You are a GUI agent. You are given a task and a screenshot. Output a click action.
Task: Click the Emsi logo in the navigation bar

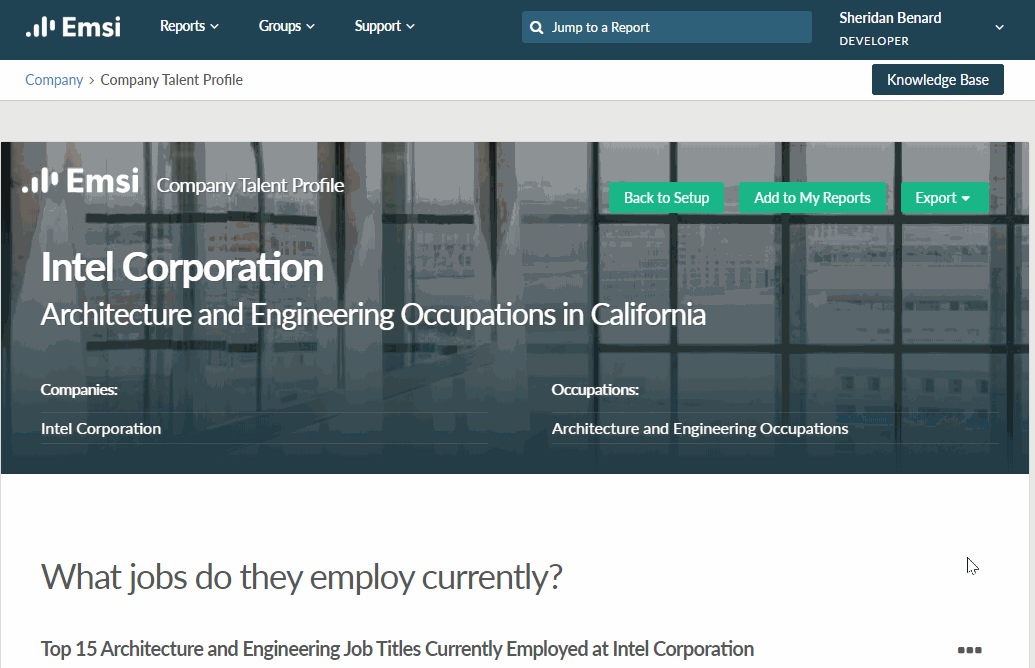tap(73, 27)
